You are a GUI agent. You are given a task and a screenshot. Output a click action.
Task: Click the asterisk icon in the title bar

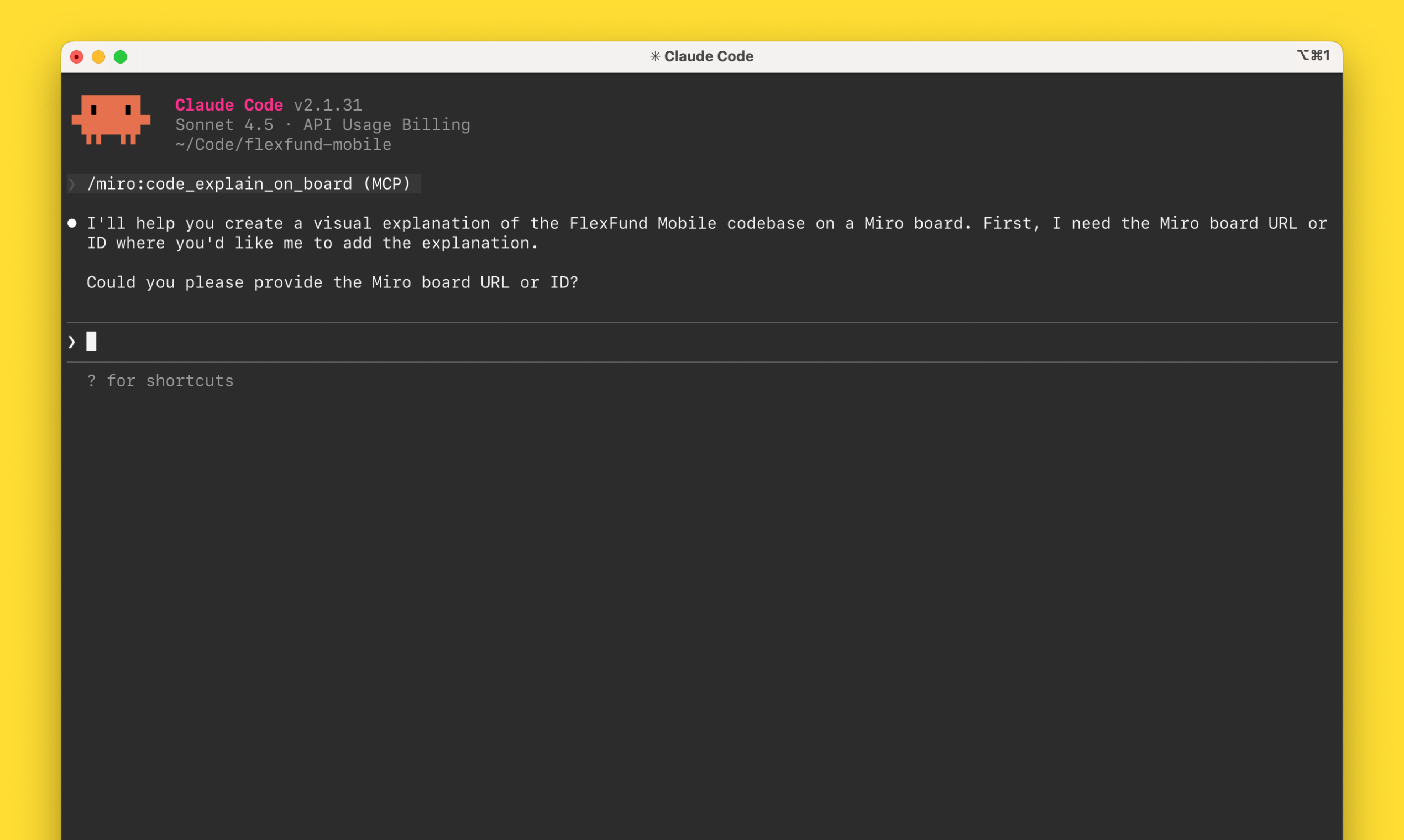coord(655,56)
